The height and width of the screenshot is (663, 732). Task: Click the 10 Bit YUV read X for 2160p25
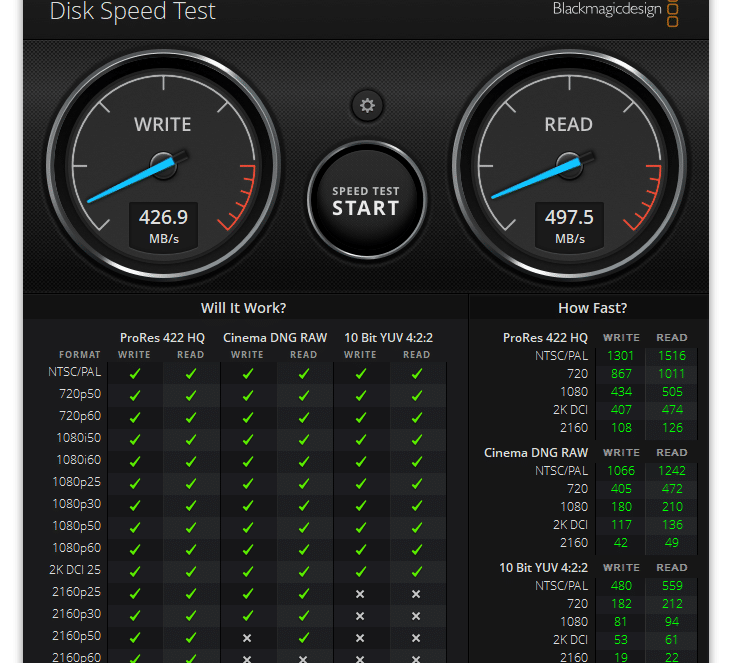416,594
